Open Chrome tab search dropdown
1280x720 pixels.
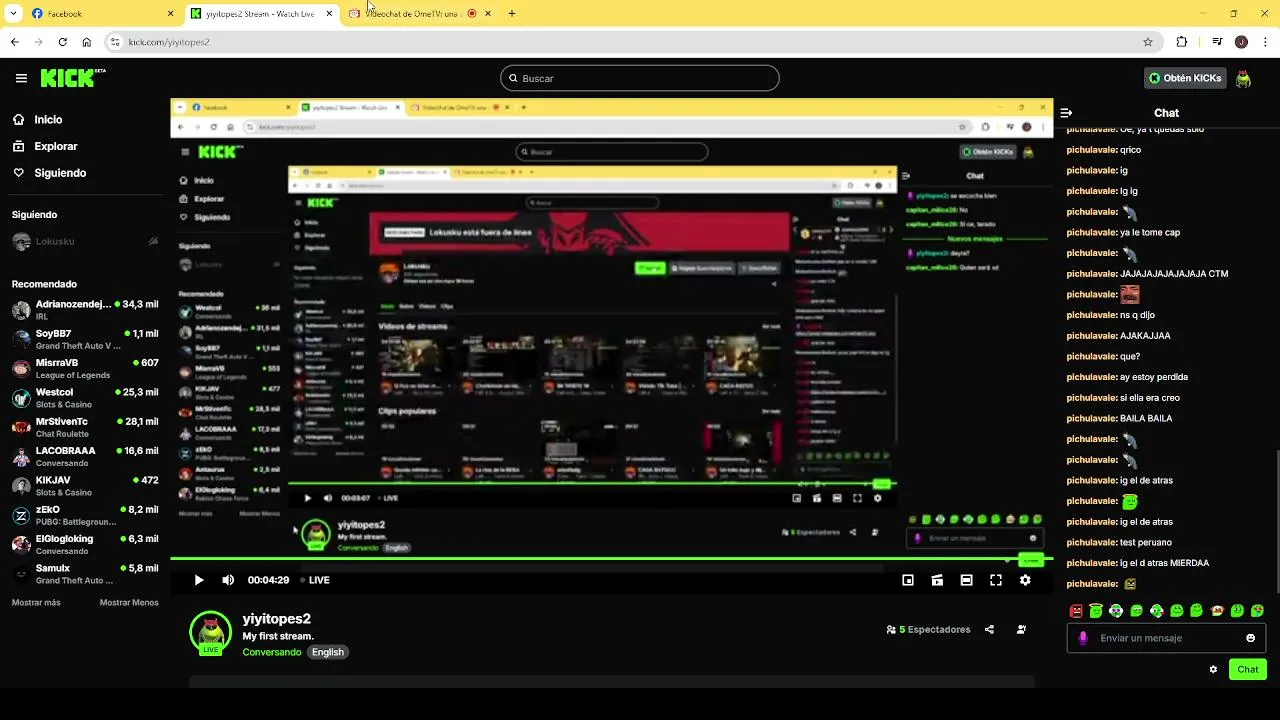(x=13, y=14)
